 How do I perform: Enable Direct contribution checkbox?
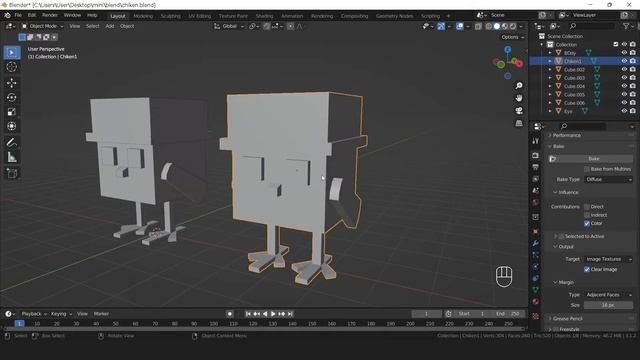587,207
